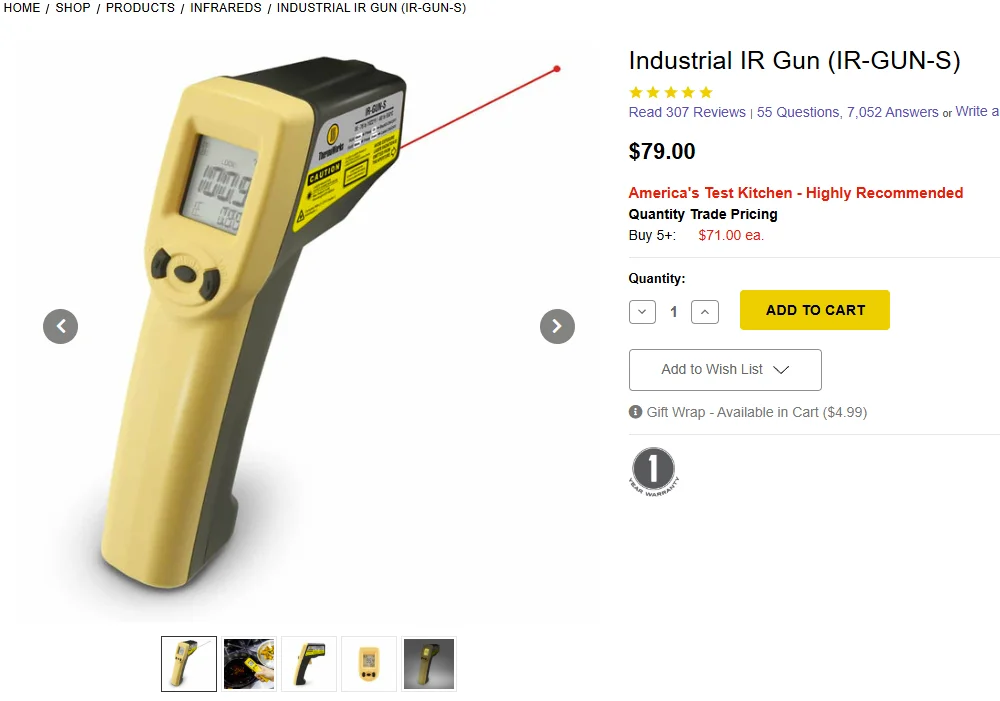
Task: Decrease quantity with the down arrow
Action: pyautogui.click(x=642, y=312)
